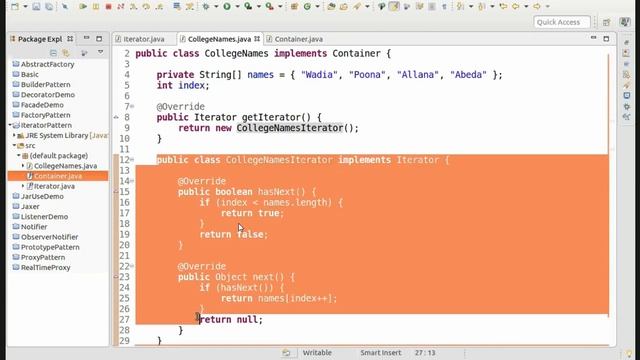The width and height of the screenshot is (640, 360).
Task: Toggle the highlighted Mark Occurrences button
Action: point(394,6)
